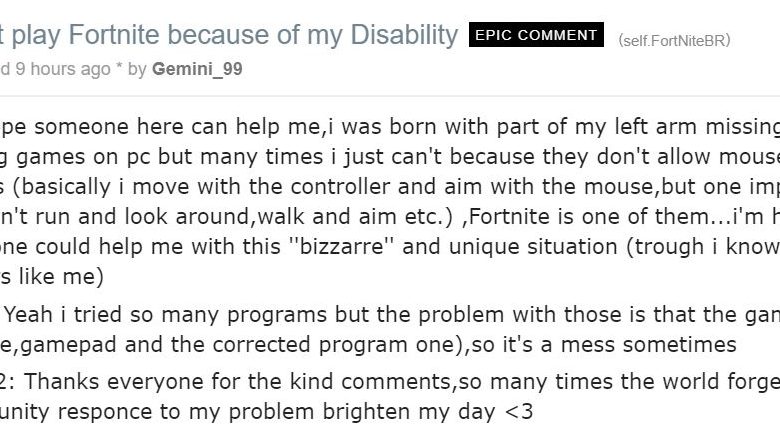The width and height of the screenshot is (780, 439).
Task: Click the EPIC COMMENT flair badge
Action: point(536,35)
